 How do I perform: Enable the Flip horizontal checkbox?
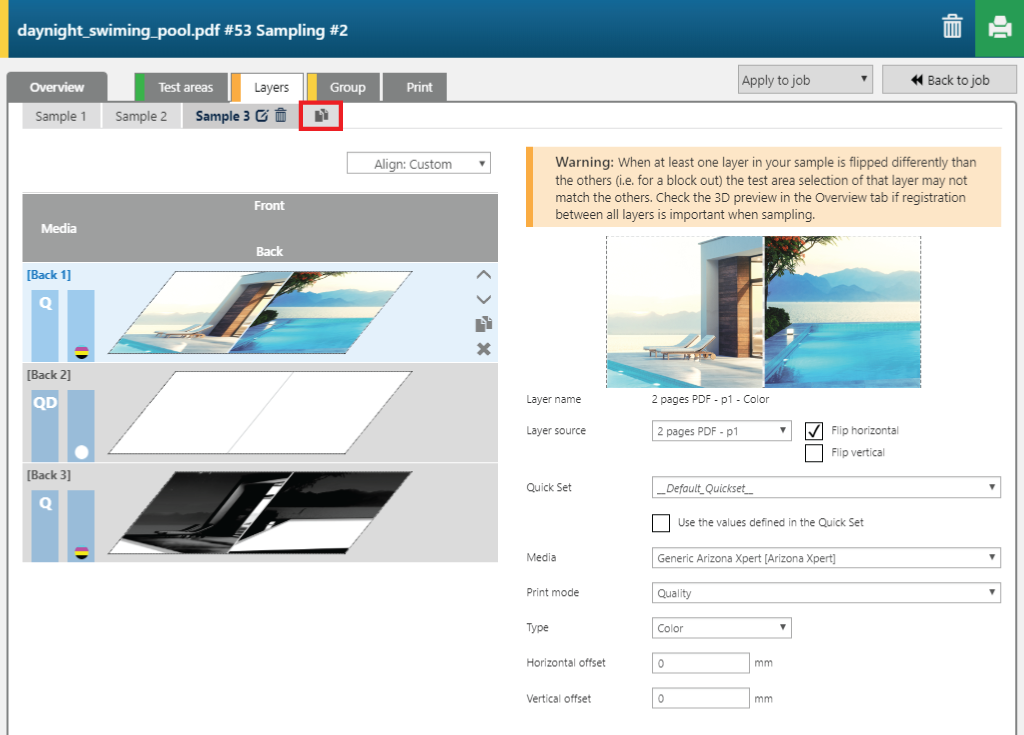click(814, 431)
